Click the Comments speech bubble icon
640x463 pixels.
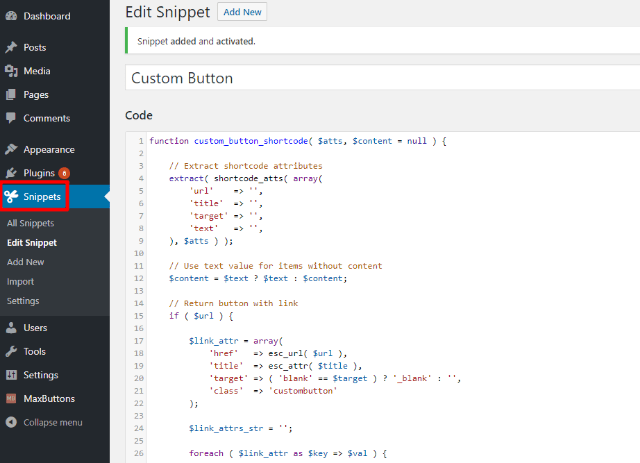click(x=11, y=118)
